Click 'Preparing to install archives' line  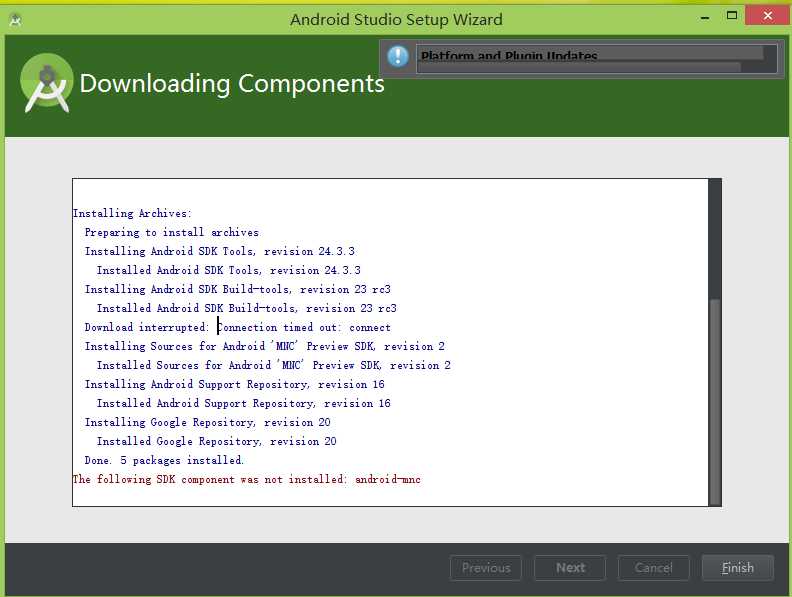pyautogui.click(x=172, y=232)
